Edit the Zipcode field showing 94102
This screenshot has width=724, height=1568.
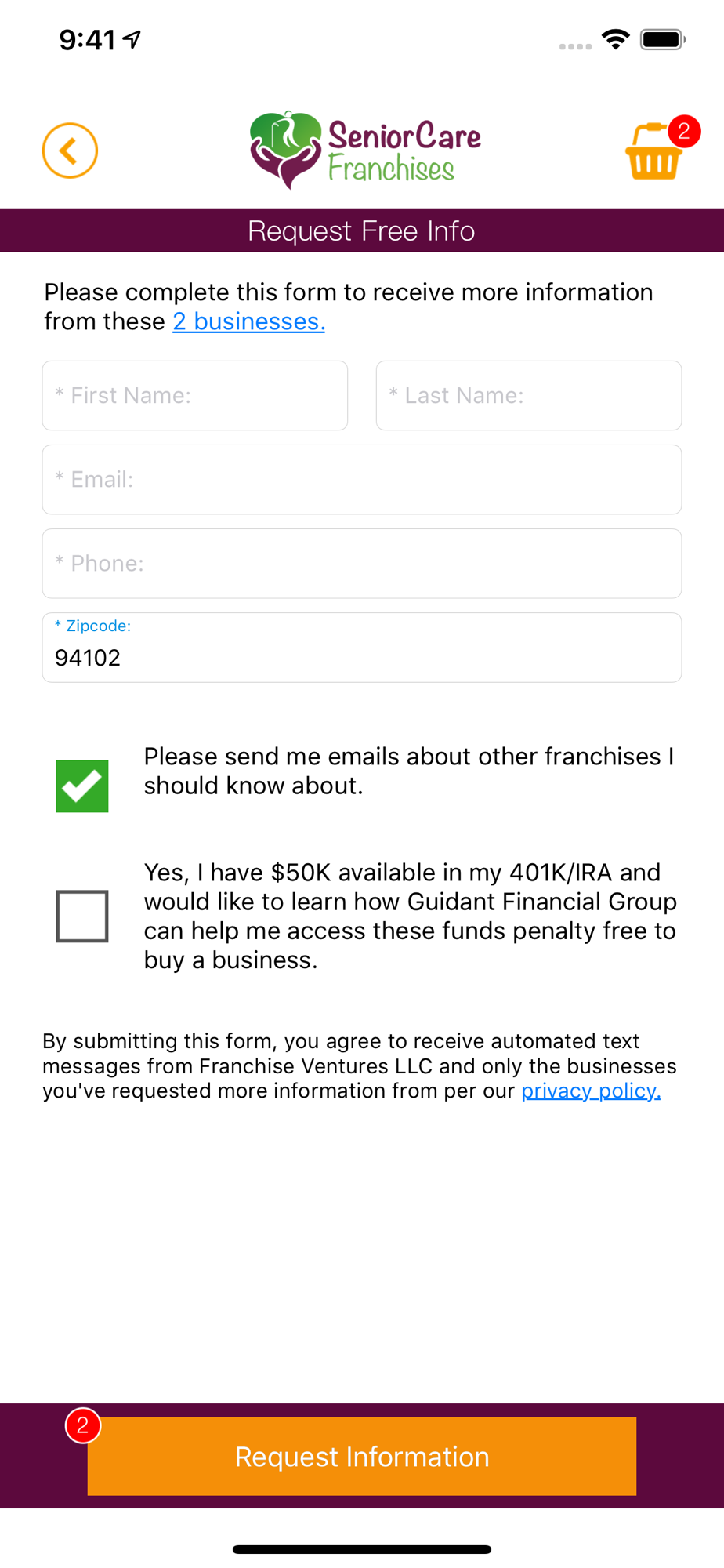362,656
